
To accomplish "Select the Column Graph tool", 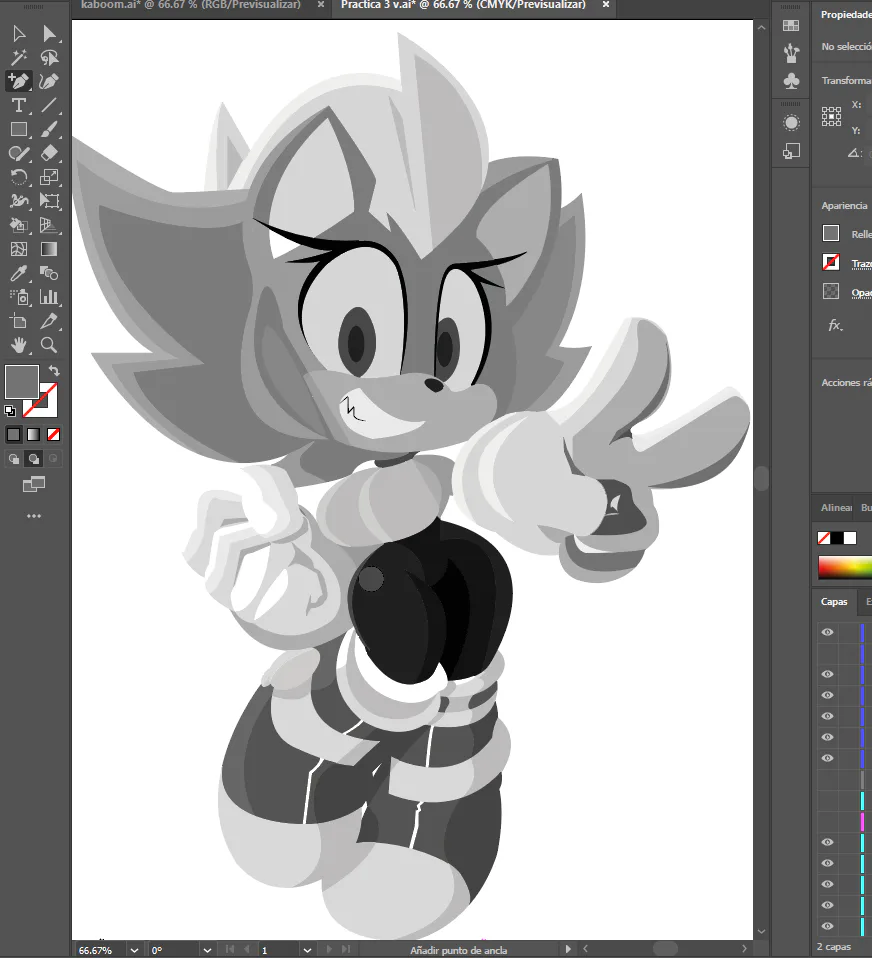I will click(49, 297).
